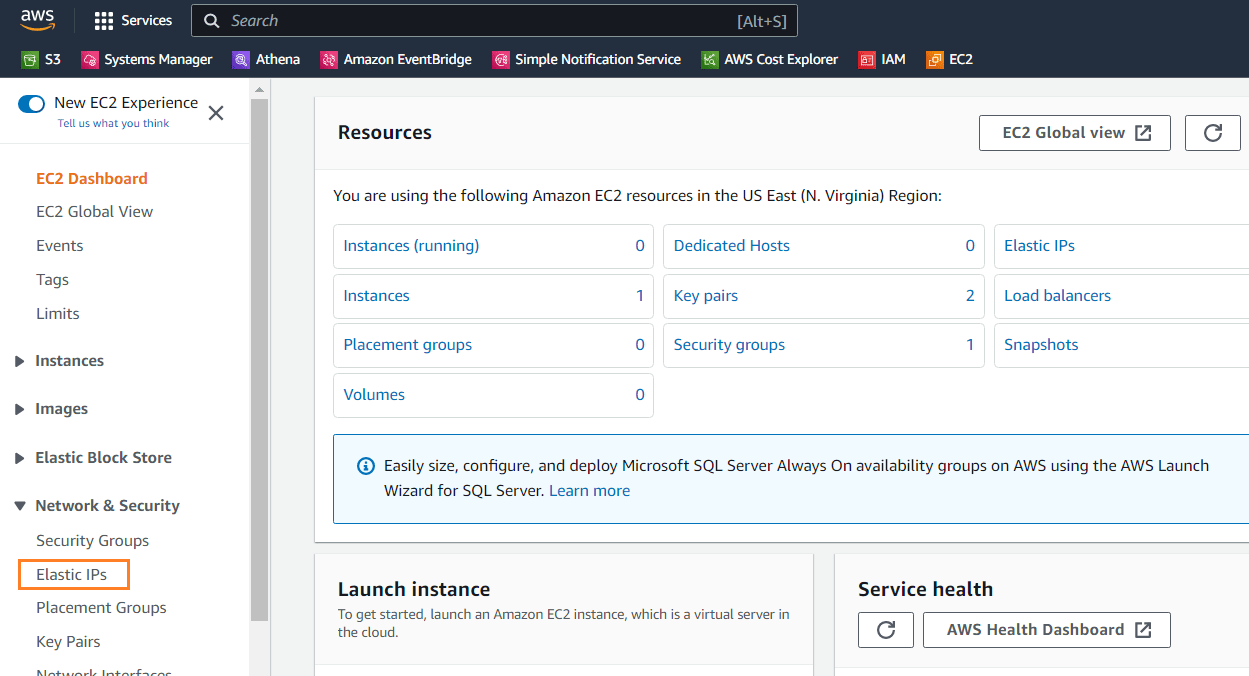
Task: Open Athena favorite shortcut
Action: 266,59
